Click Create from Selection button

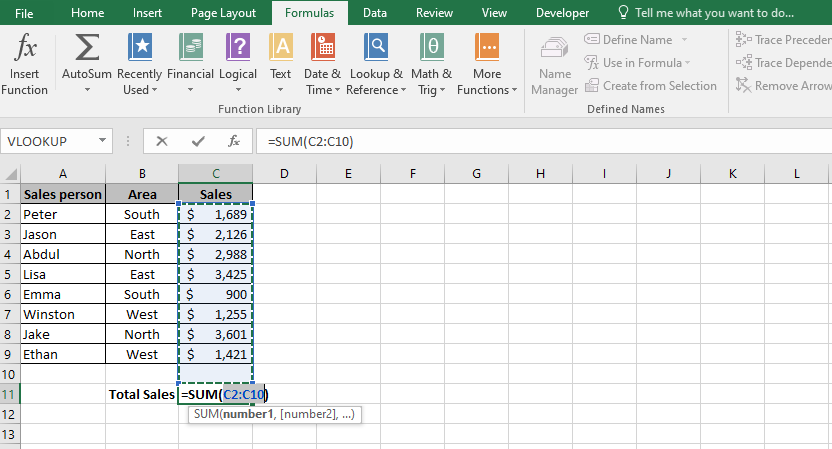pos(650,86)
